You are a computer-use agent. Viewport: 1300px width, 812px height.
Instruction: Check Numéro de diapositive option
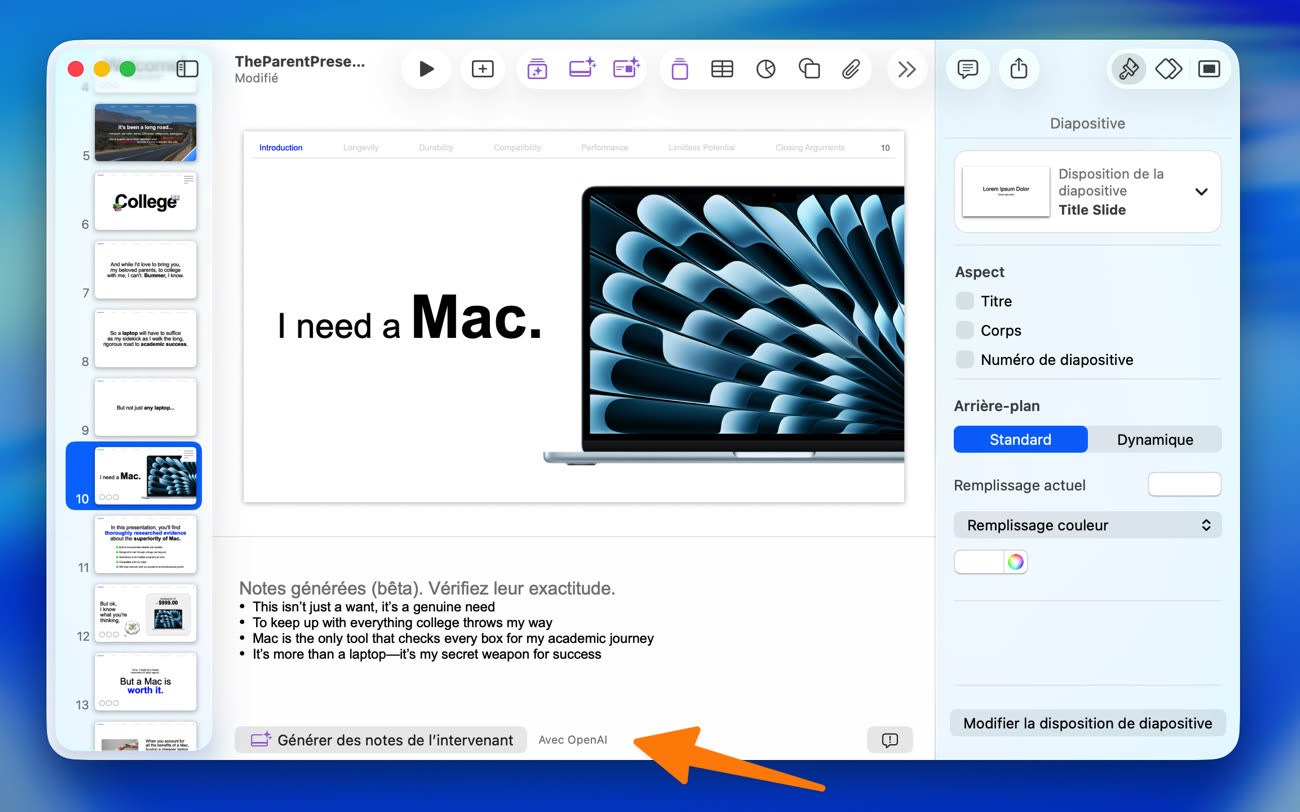coord(965,359)
